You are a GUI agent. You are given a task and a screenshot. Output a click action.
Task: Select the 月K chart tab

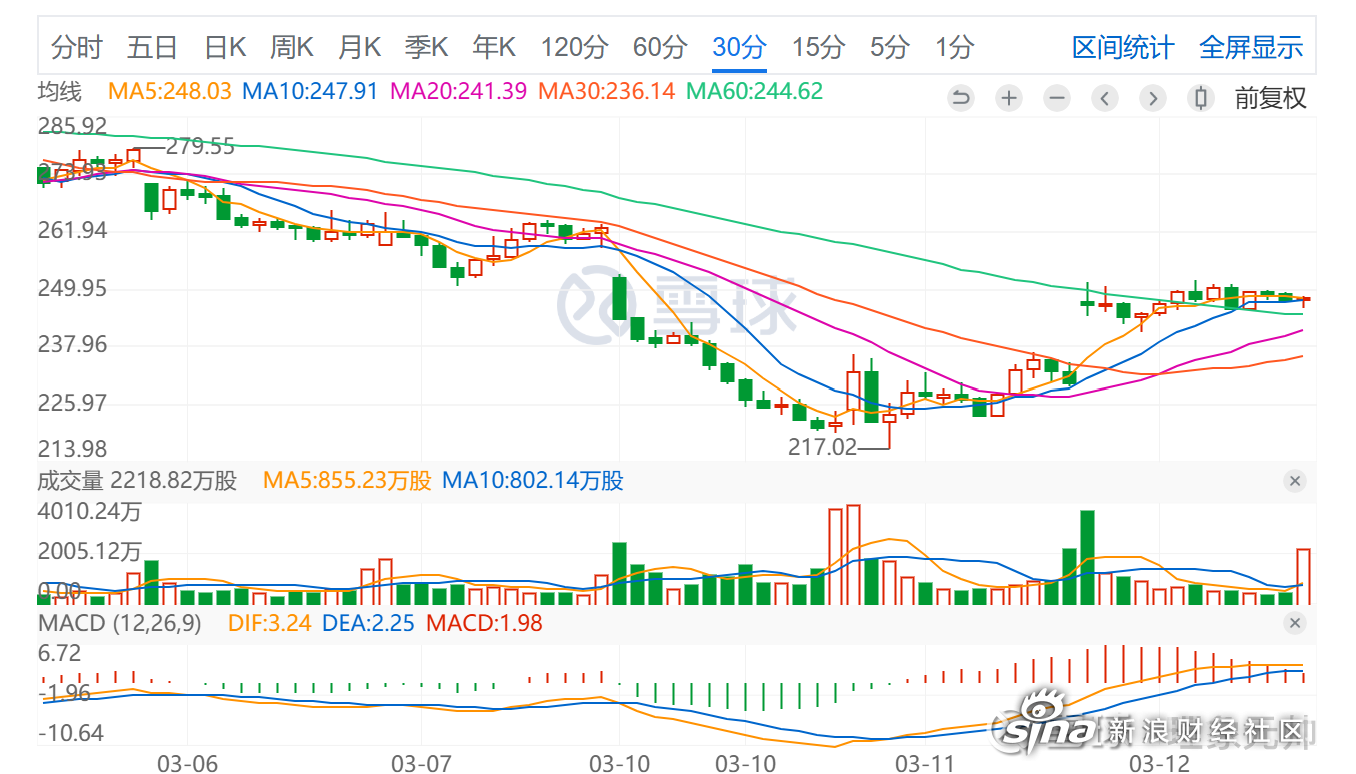[359, 47]
